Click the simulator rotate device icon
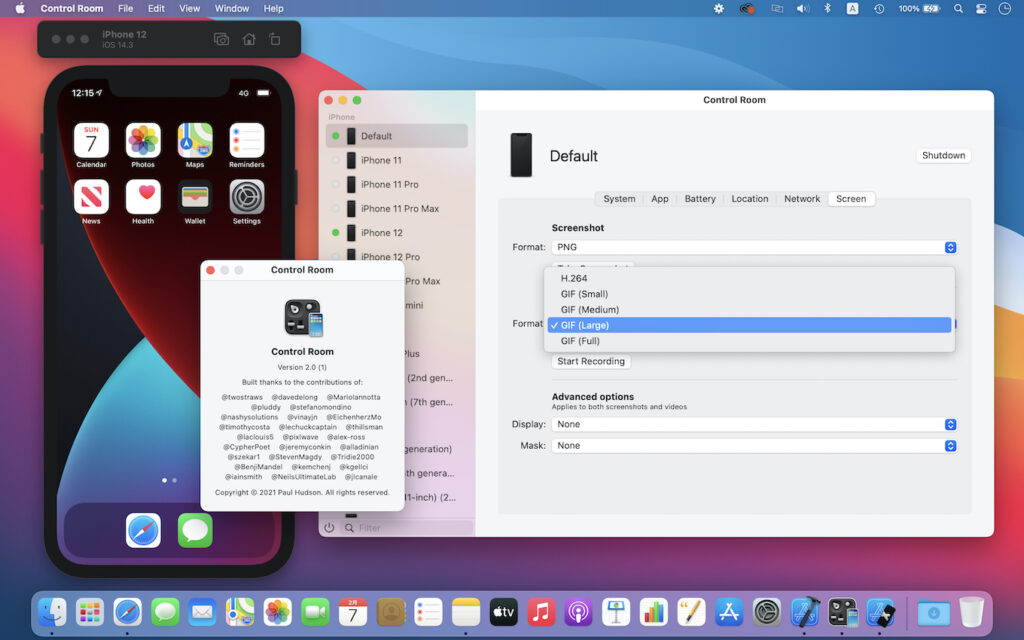The height and width of the screenshot is (640, 1024). coord(275,39)
